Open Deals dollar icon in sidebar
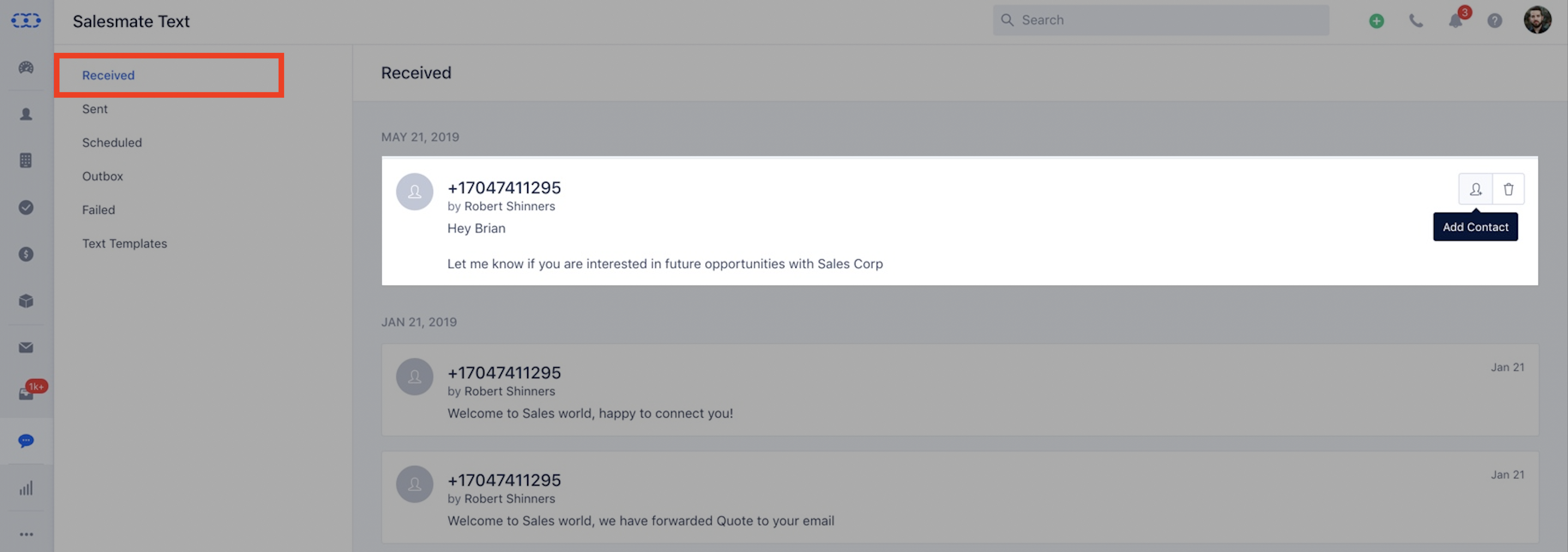 pos(26,254)
